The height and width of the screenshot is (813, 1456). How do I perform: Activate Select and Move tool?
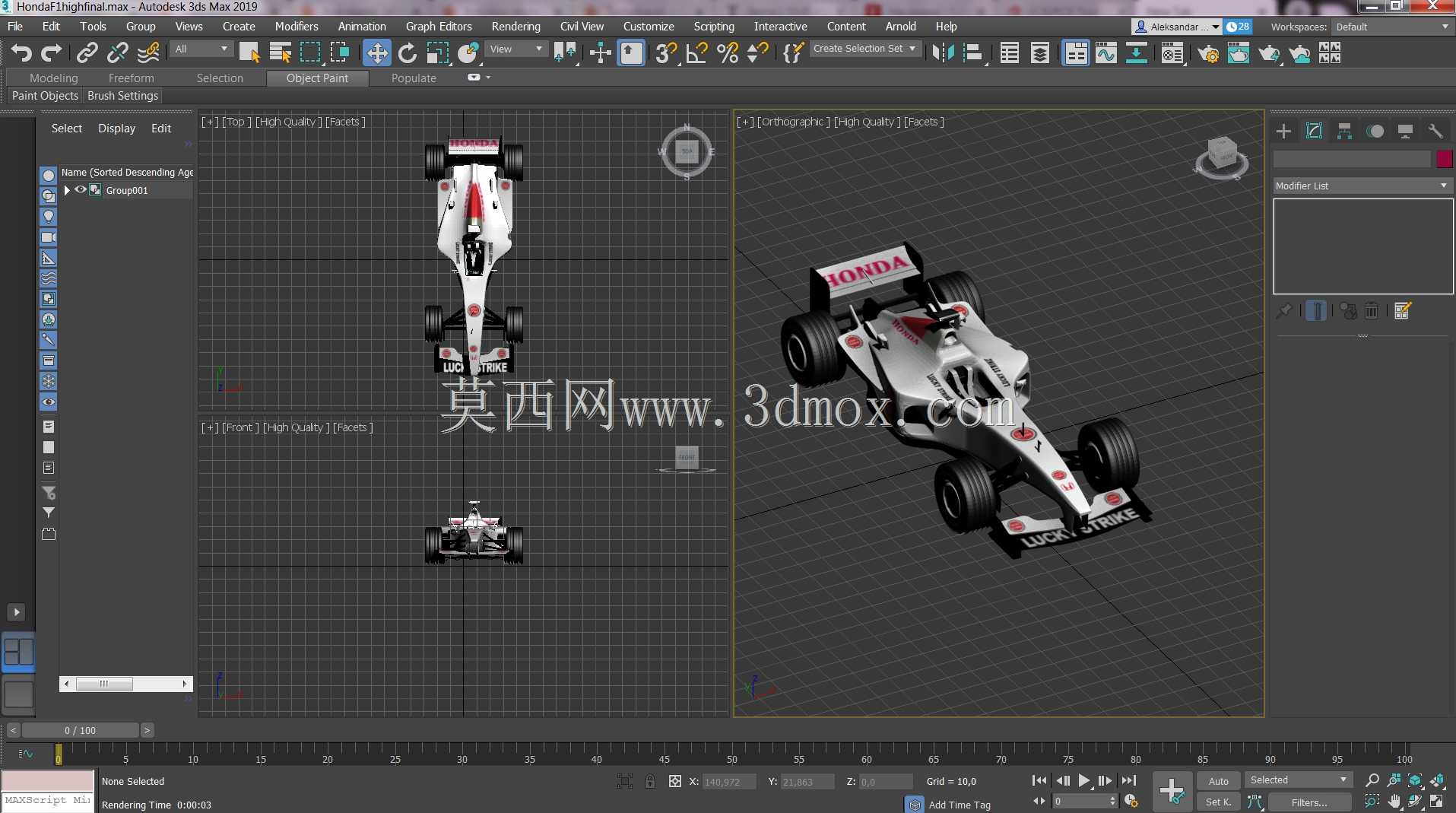click(377, 53)
